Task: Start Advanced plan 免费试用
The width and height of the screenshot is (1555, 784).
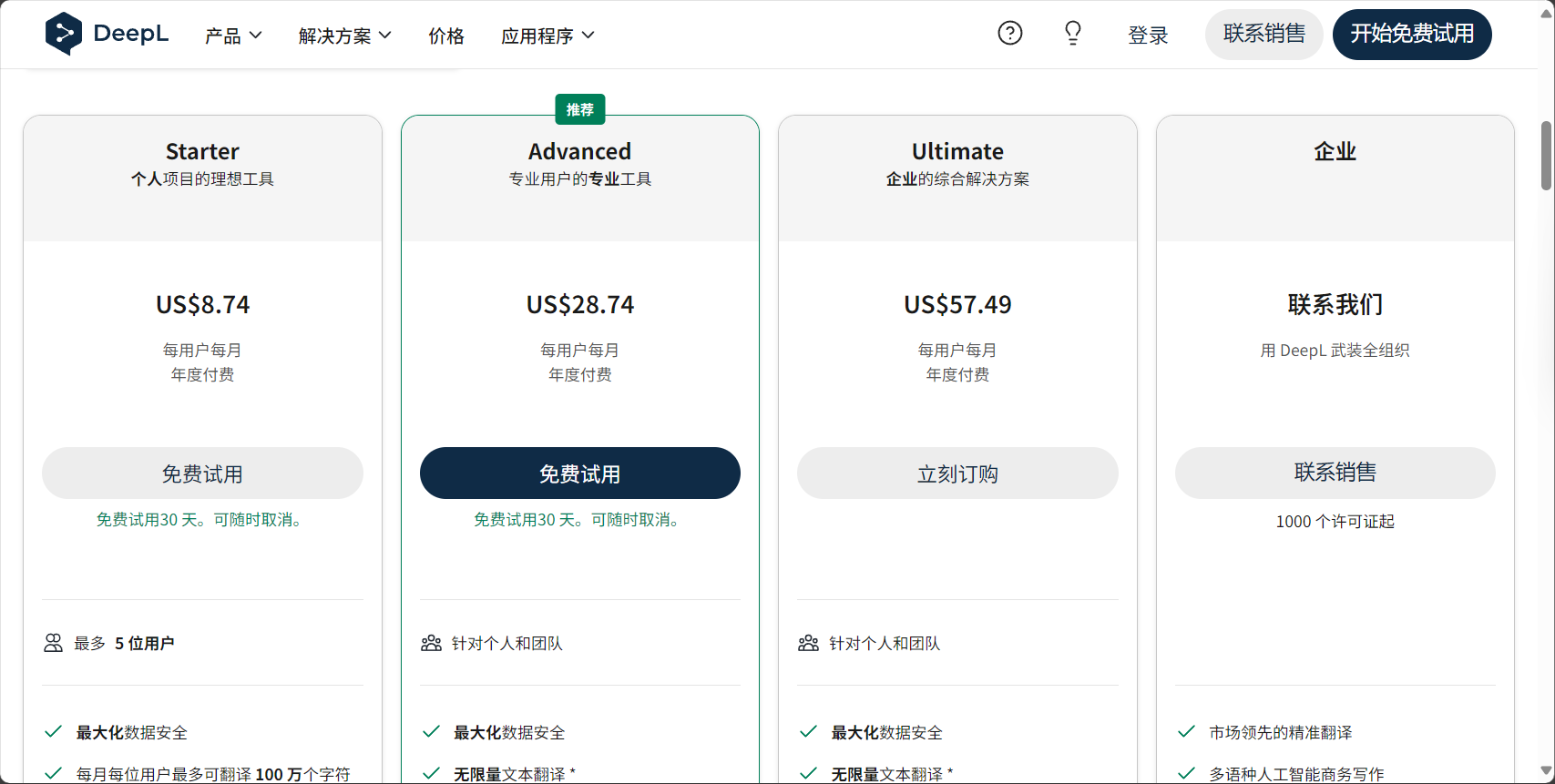Action: (x=580, y=473)
